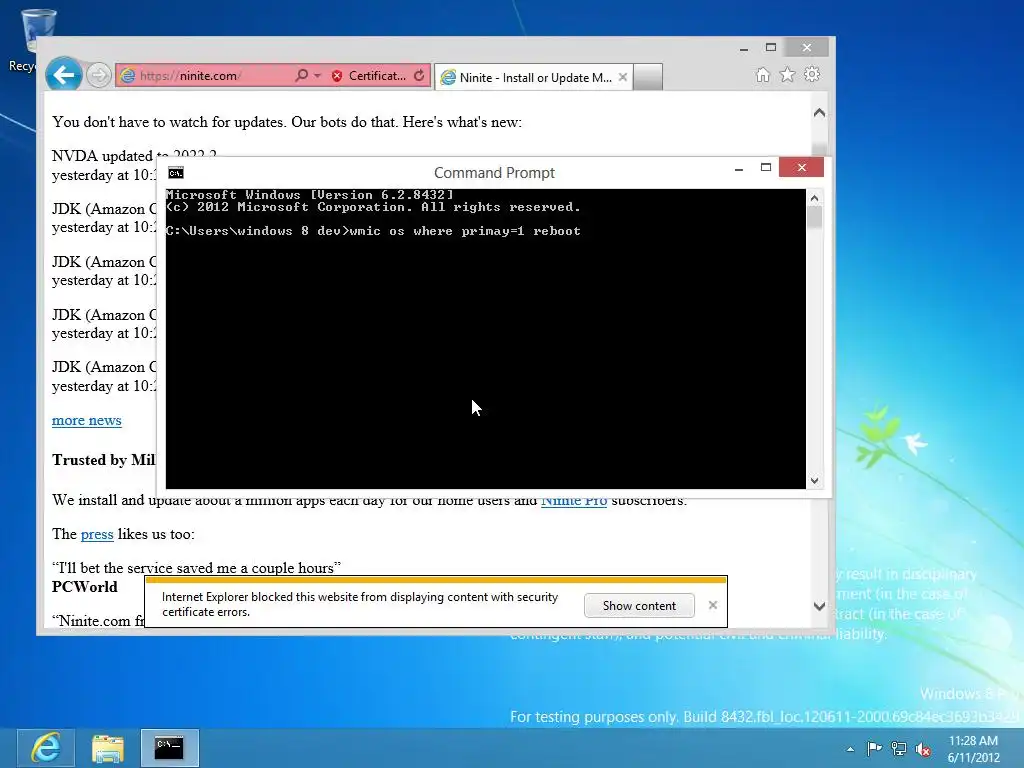
Task: Open the 'more news' link
Action: click(x=87, y=421)
